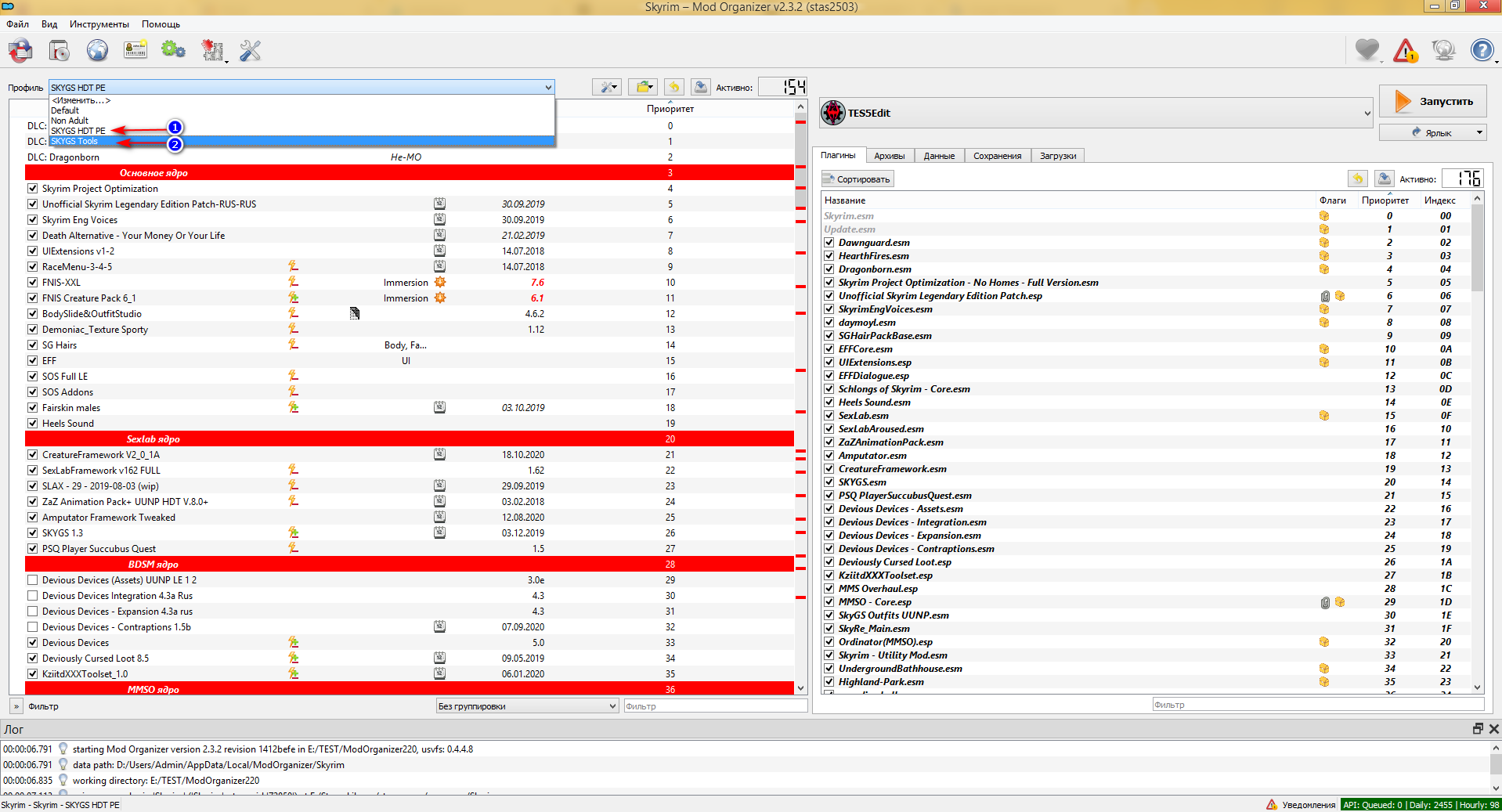Open the Profile combo box

(x=301, y=87)
